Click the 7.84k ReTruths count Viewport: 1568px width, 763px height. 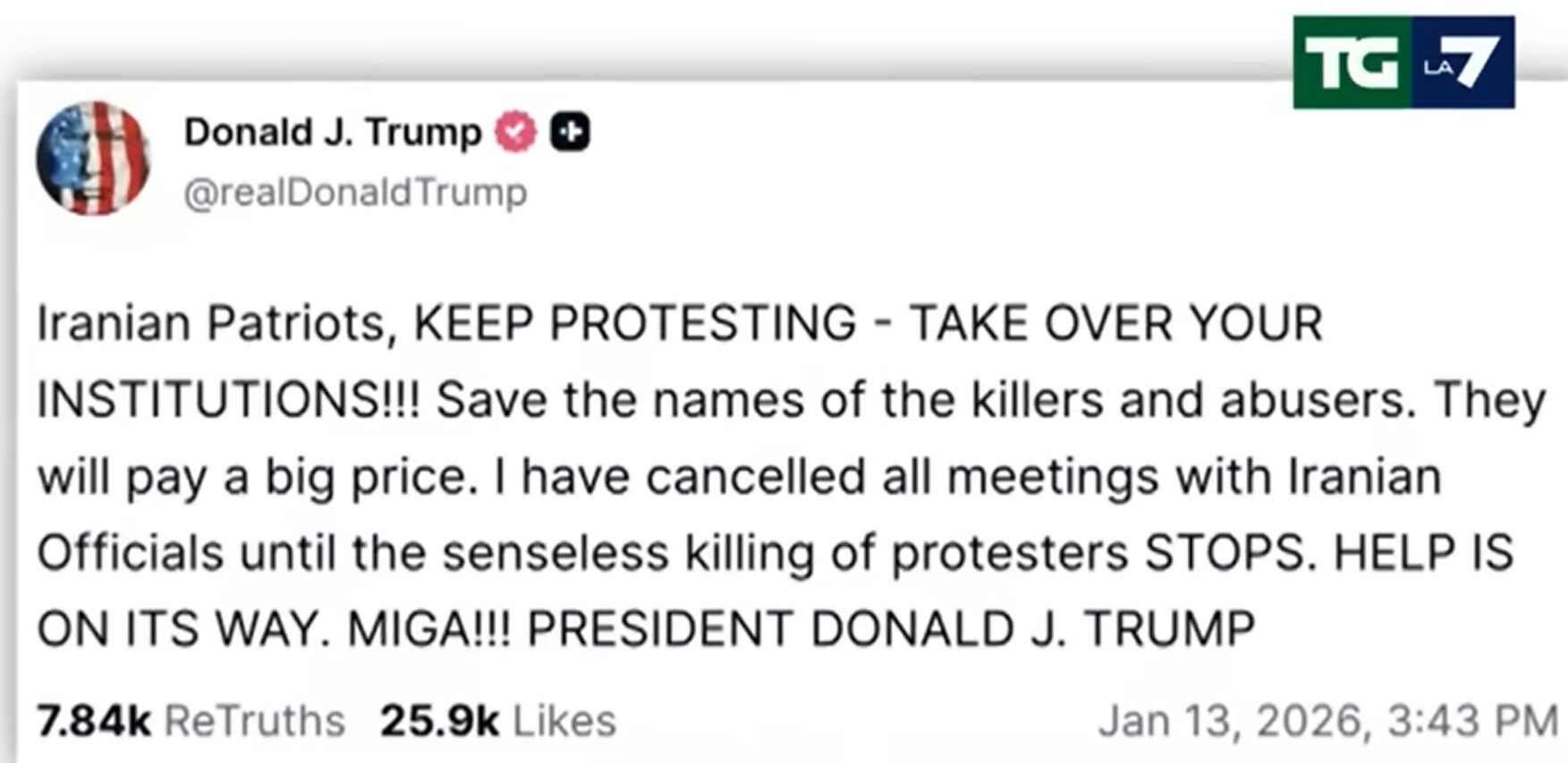point(94,721)
